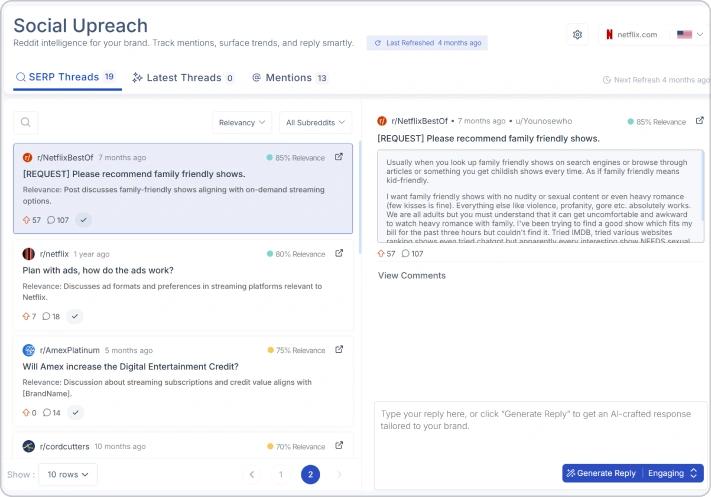This screenshot has height=497, width=711.
Task: Toggle checkmark on Amex Digital Entertainment thread
Action: [75, 413]
